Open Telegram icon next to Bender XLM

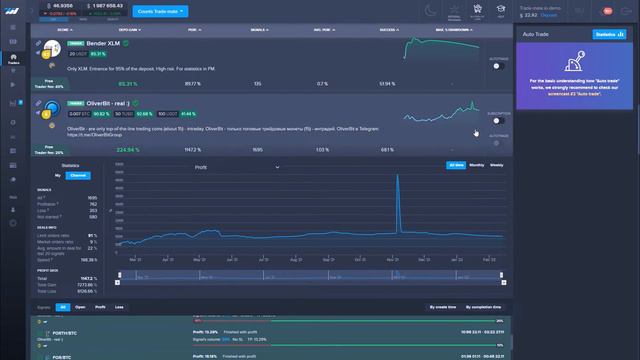pos(38,53)
